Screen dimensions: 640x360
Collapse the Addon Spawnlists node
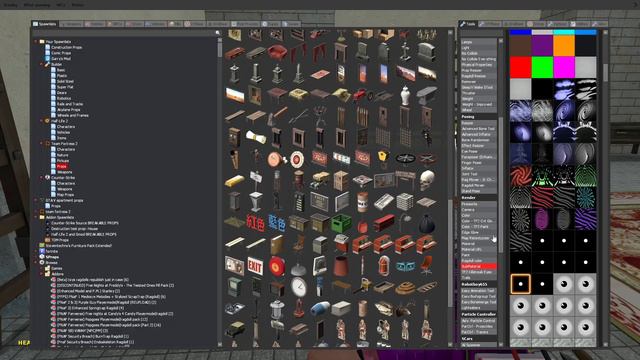(36, 218)
